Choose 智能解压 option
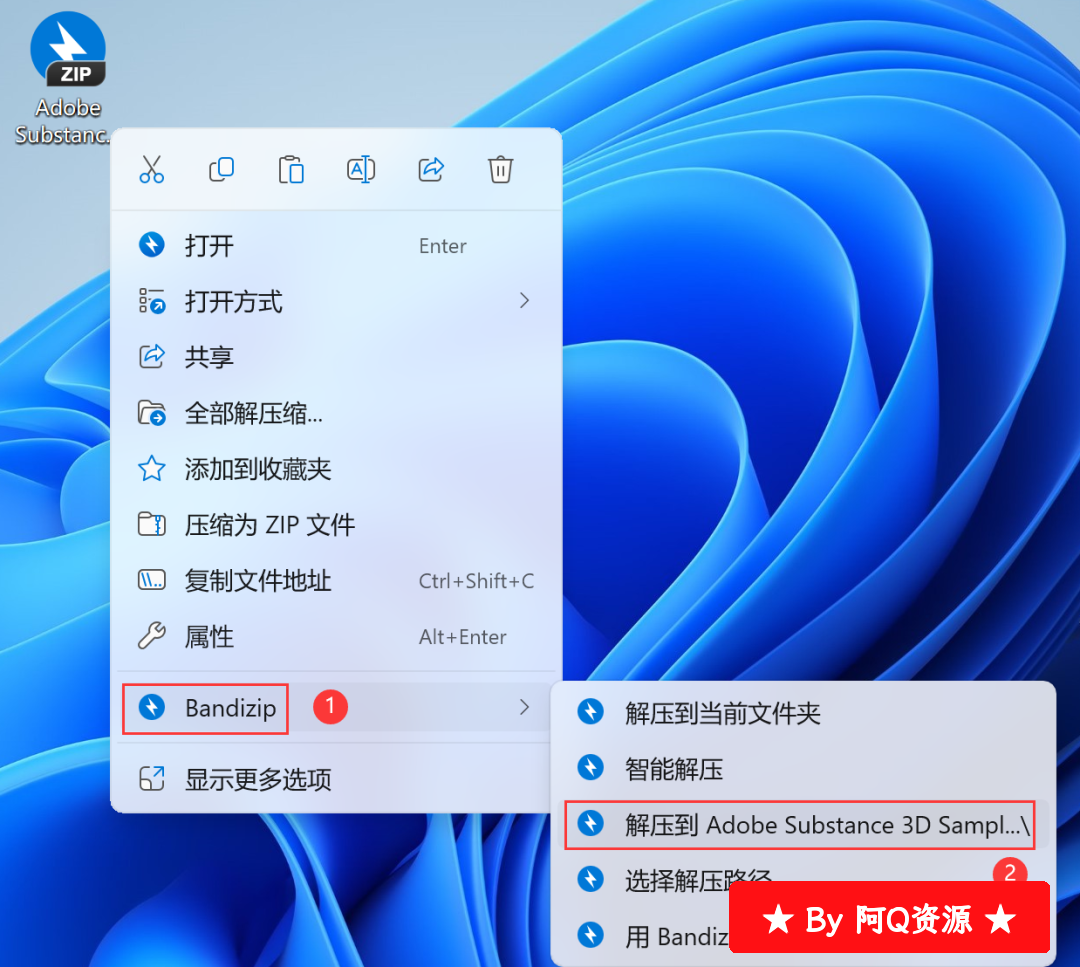Viewport: 1080px width, 967px height. (x=673, y=769)
